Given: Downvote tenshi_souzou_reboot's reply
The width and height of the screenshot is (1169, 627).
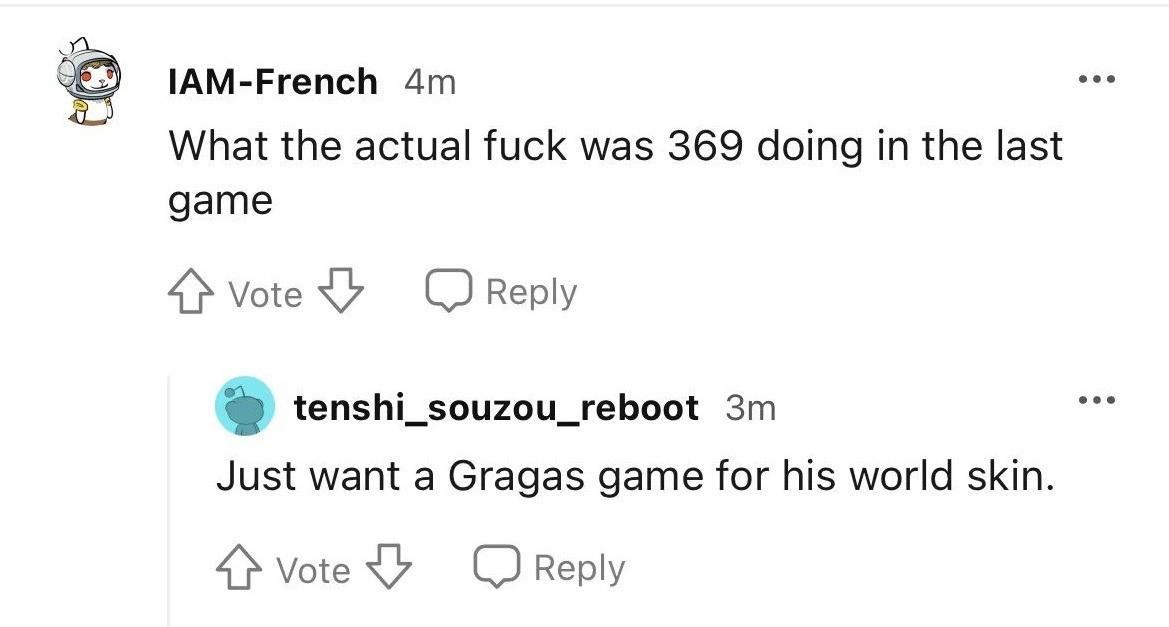Looking at the screenshot, I should click(388, 567).
